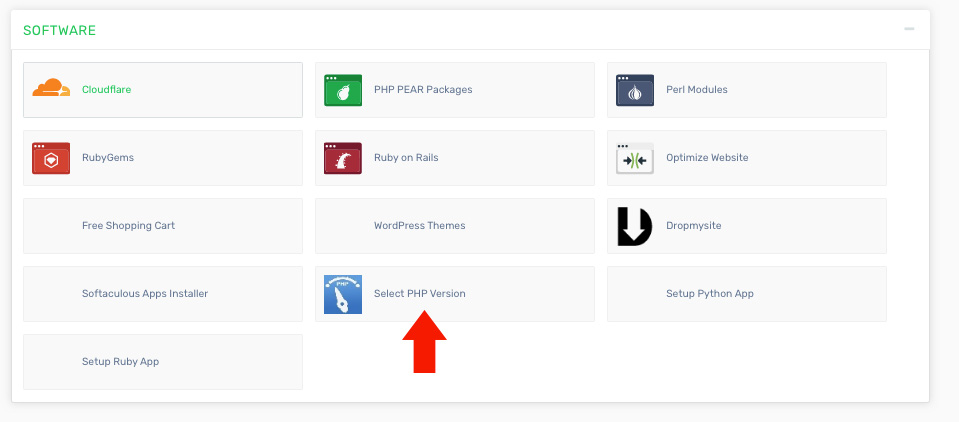Click the Perl Modules onion icon
This screenshot has width=959, height=422.
click(635, 89)
